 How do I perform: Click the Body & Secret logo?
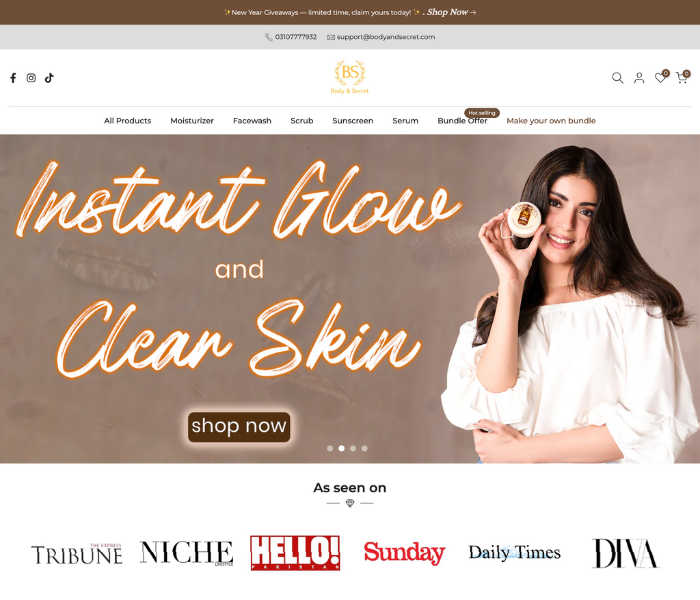coord(350,77)
